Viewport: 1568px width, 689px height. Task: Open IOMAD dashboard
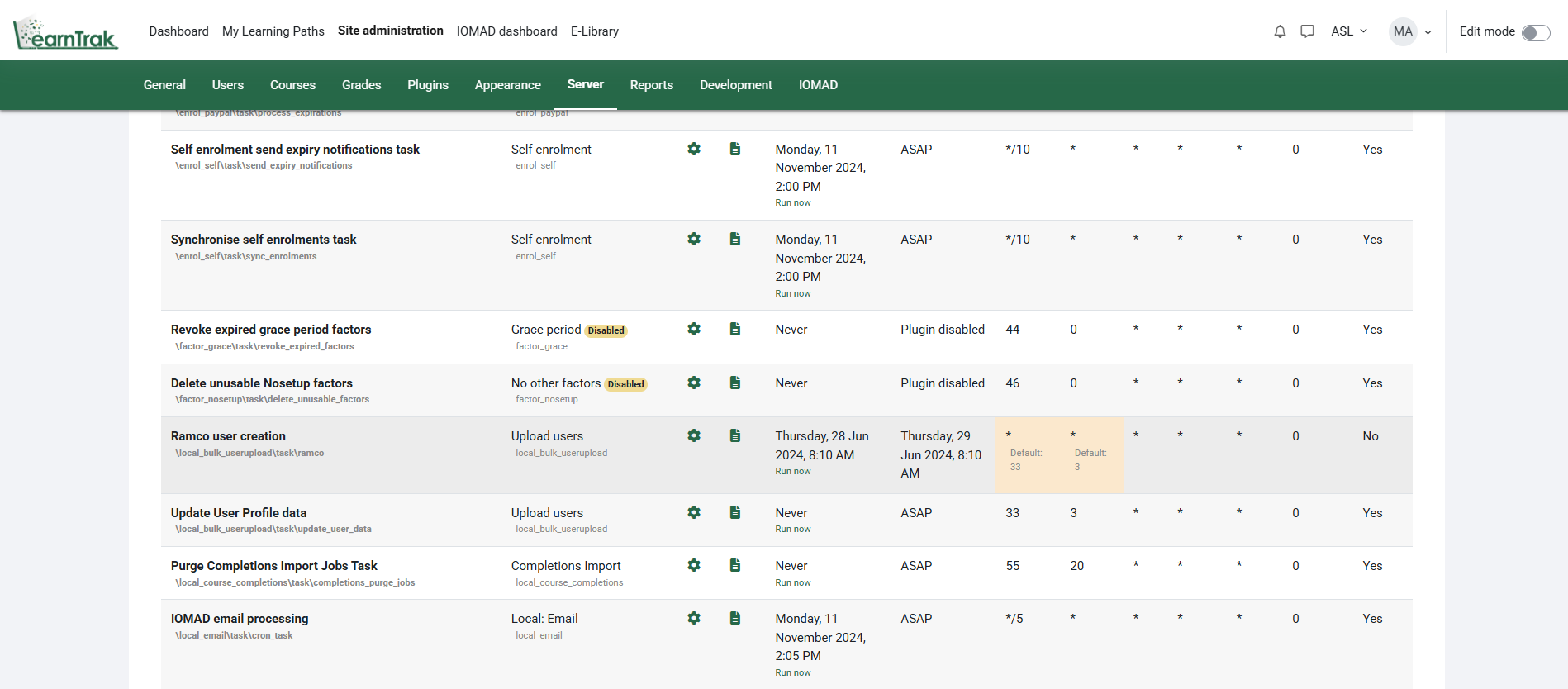pos(507,31)
